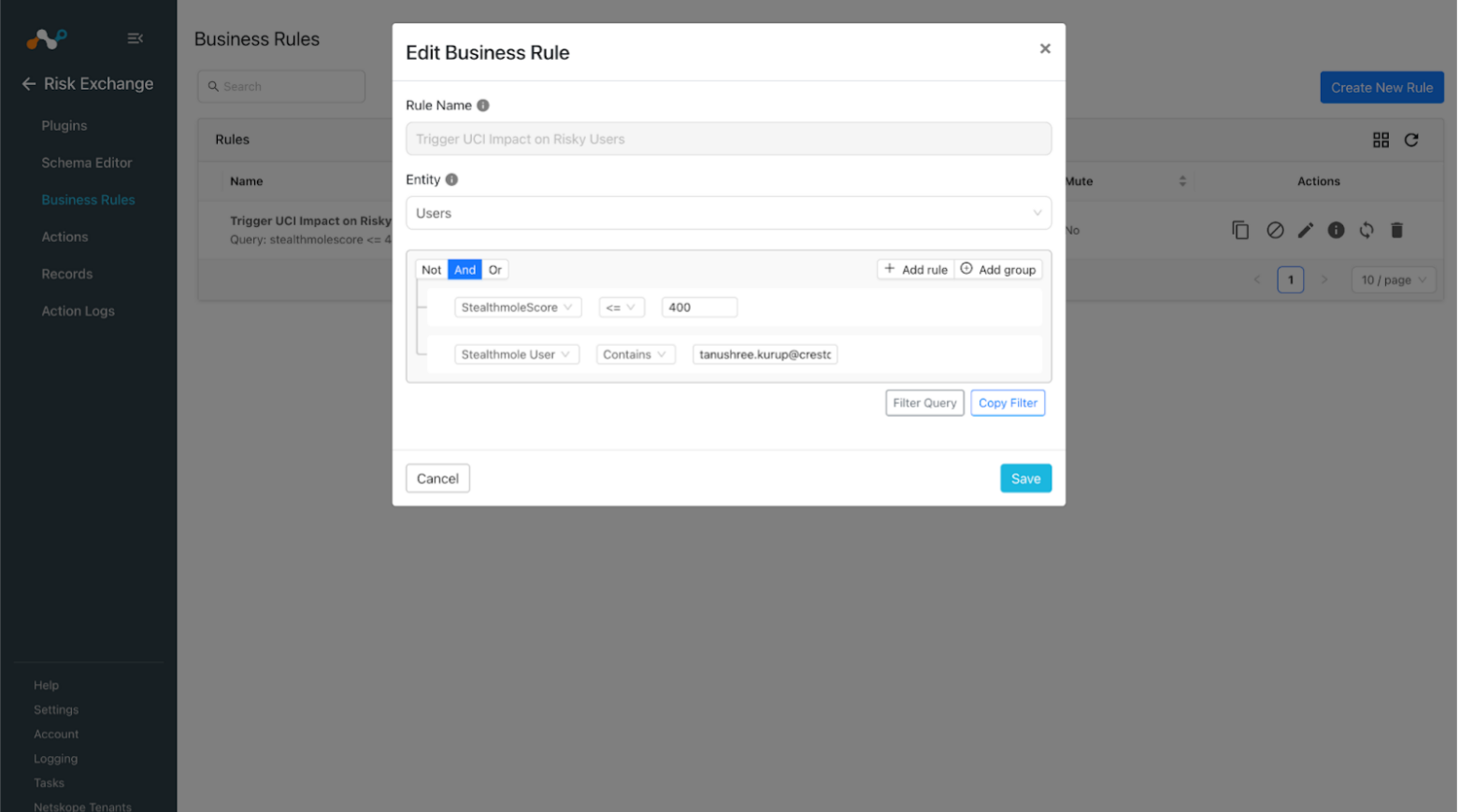The width and height of the screenshot is (1459, 812).
Task: Click the refresh rules icon
Action: tap(1411, 140)
